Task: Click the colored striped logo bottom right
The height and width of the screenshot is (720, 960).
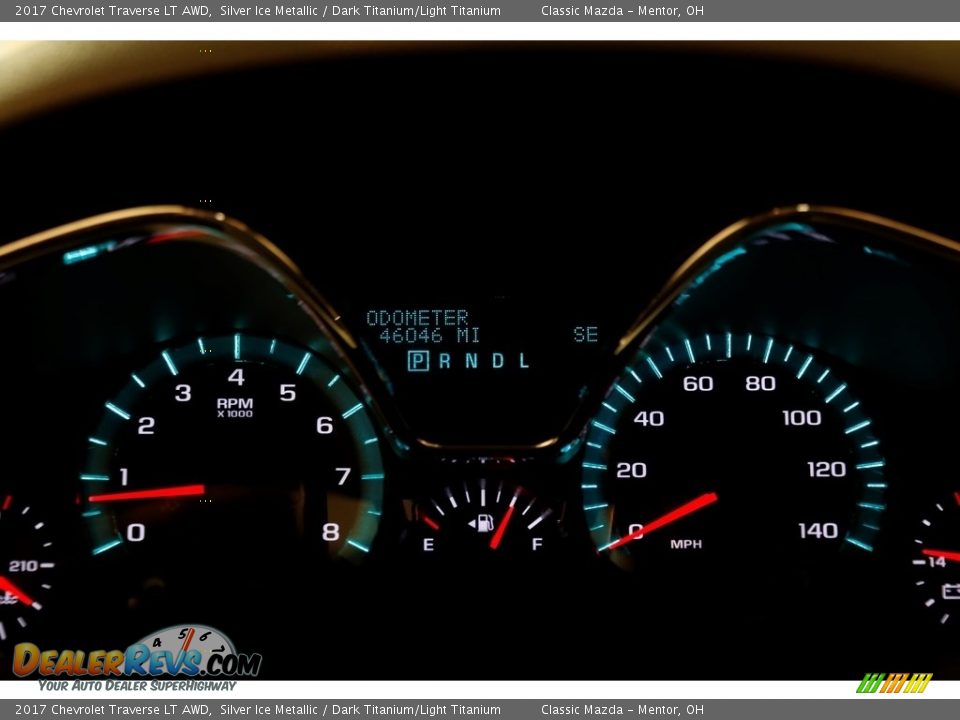Action: [893, 683]
